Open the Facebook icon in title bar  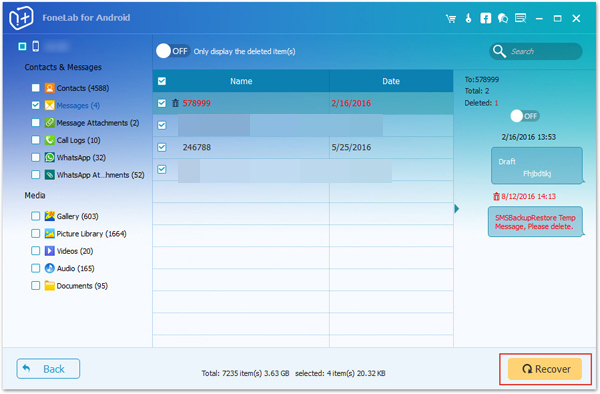point(486,18)
